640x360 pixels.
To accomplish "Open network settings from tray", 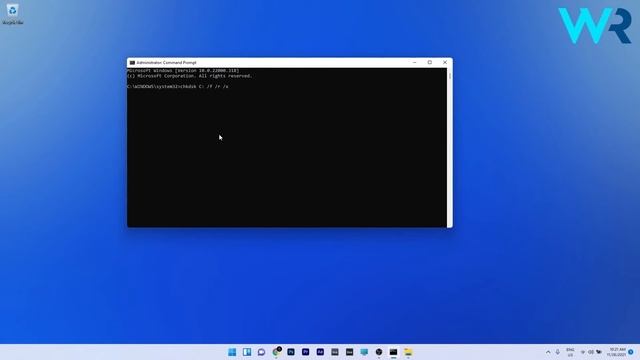I will click(x=583, y=352).
